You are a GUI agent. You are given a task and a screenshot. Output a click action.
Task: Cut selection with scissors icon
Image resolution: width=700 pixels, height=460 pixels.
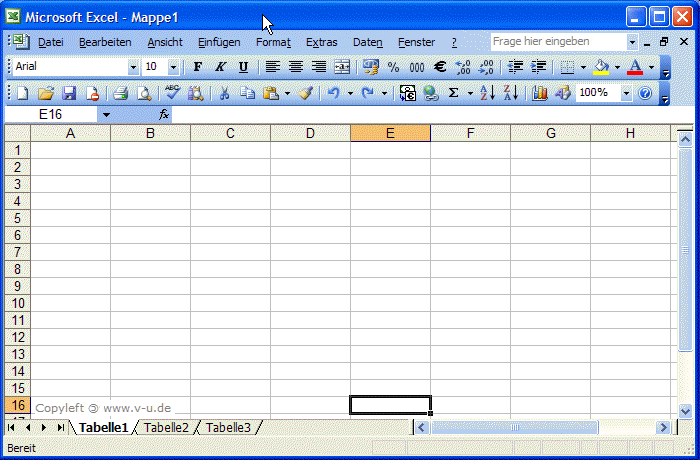coord(224,93)
